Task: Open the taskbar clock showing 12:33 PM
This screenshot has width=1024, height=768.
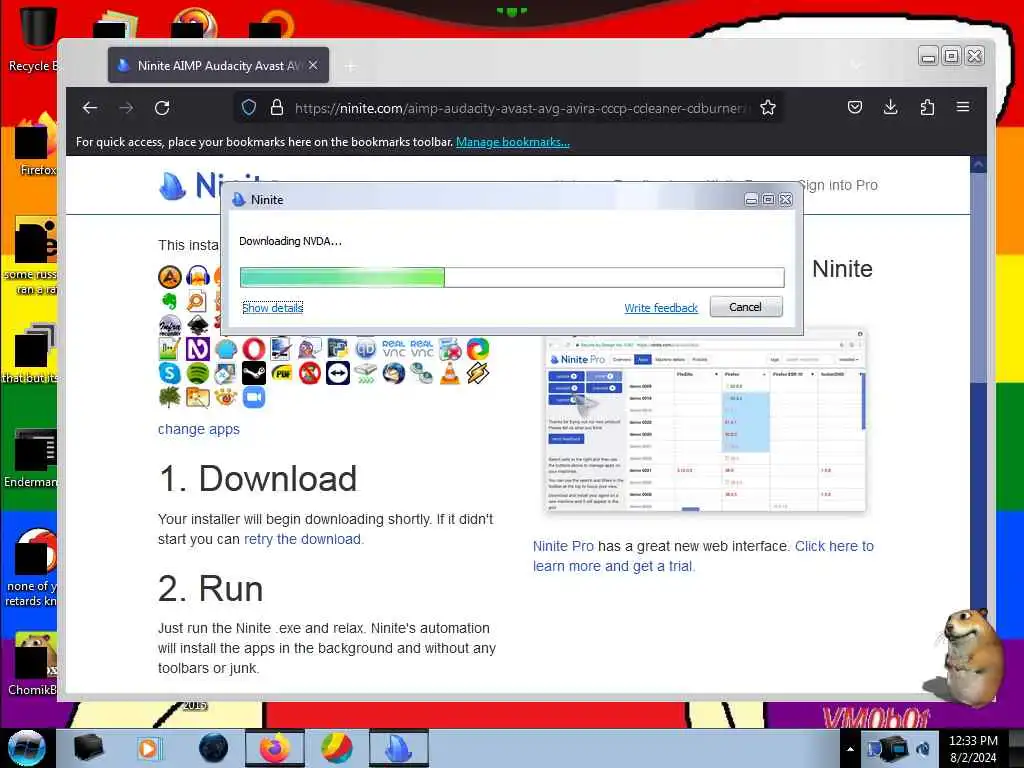Action: (x=973, y=748)
